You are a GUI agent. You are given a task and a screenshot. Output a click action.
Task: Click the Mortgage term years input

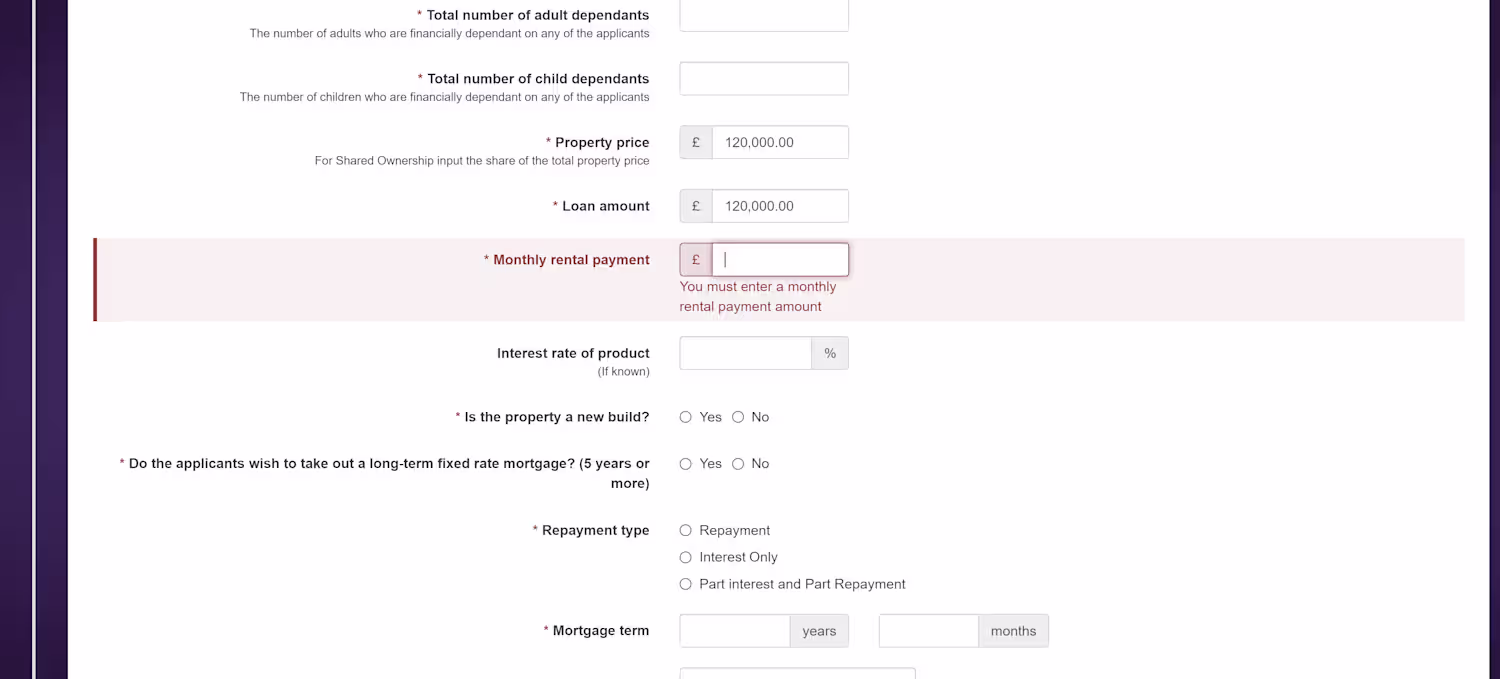coord(735,631)
